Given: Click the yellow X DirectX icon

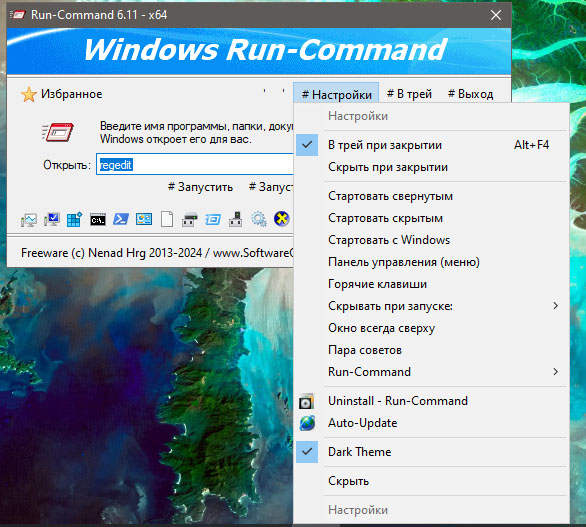Looking at the screenshot, I should [281, 219].
